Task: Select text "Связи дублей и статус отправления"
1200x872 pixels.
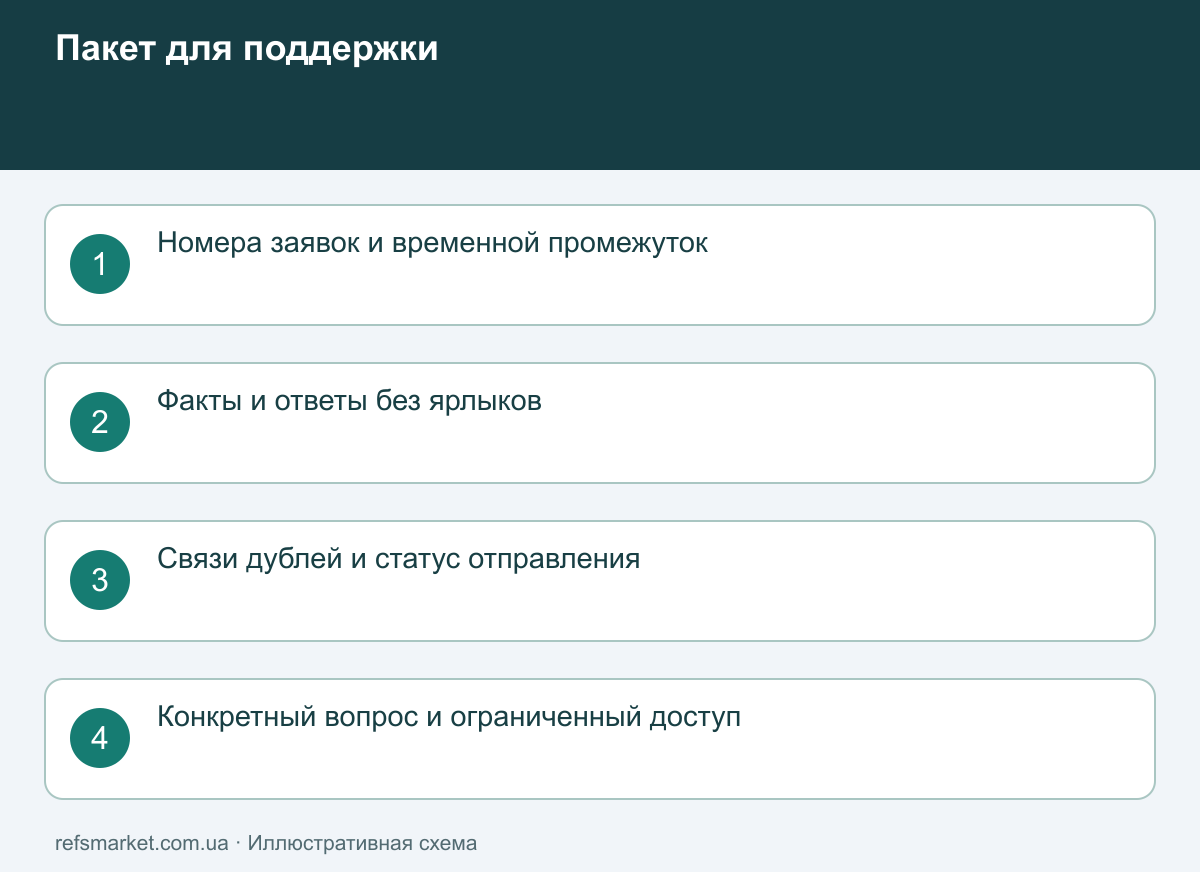Action: tap(399, 559)
